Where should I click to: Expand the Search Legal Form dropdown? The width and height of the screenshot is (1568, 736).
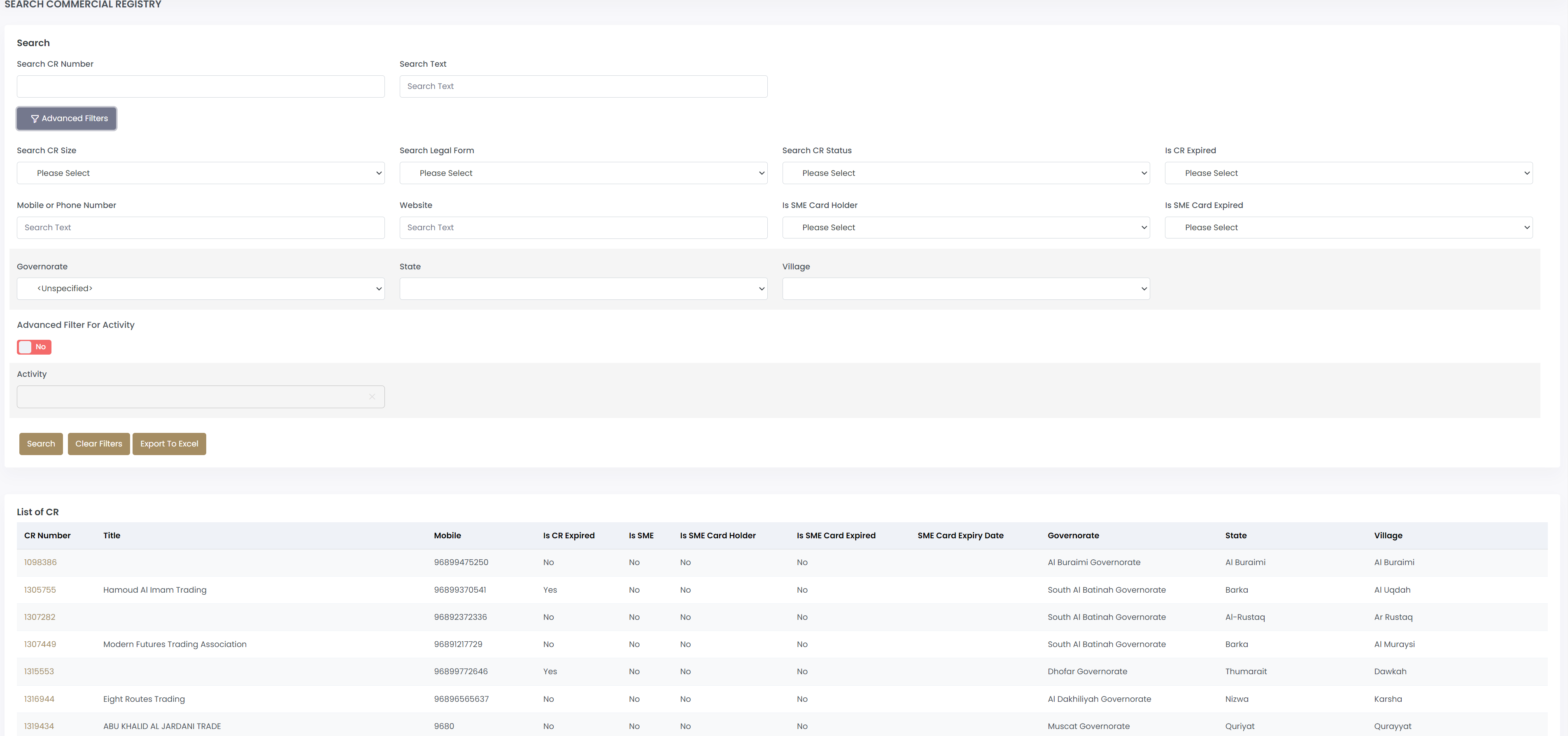click(x=582, y=173)
